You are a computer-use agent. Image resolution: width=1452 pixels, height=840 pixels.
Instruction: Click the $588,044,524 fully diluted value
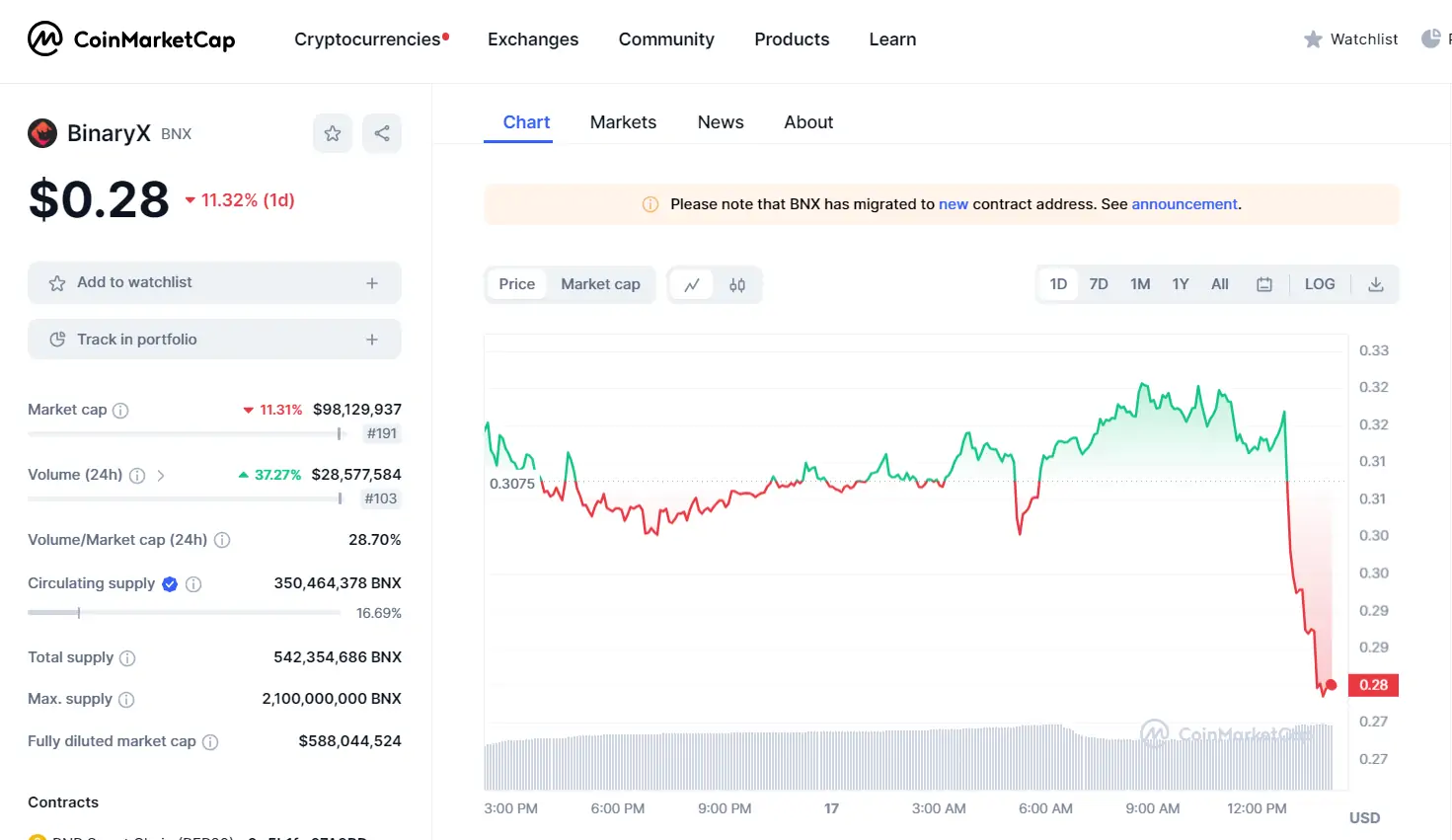(x=350, y=741)
